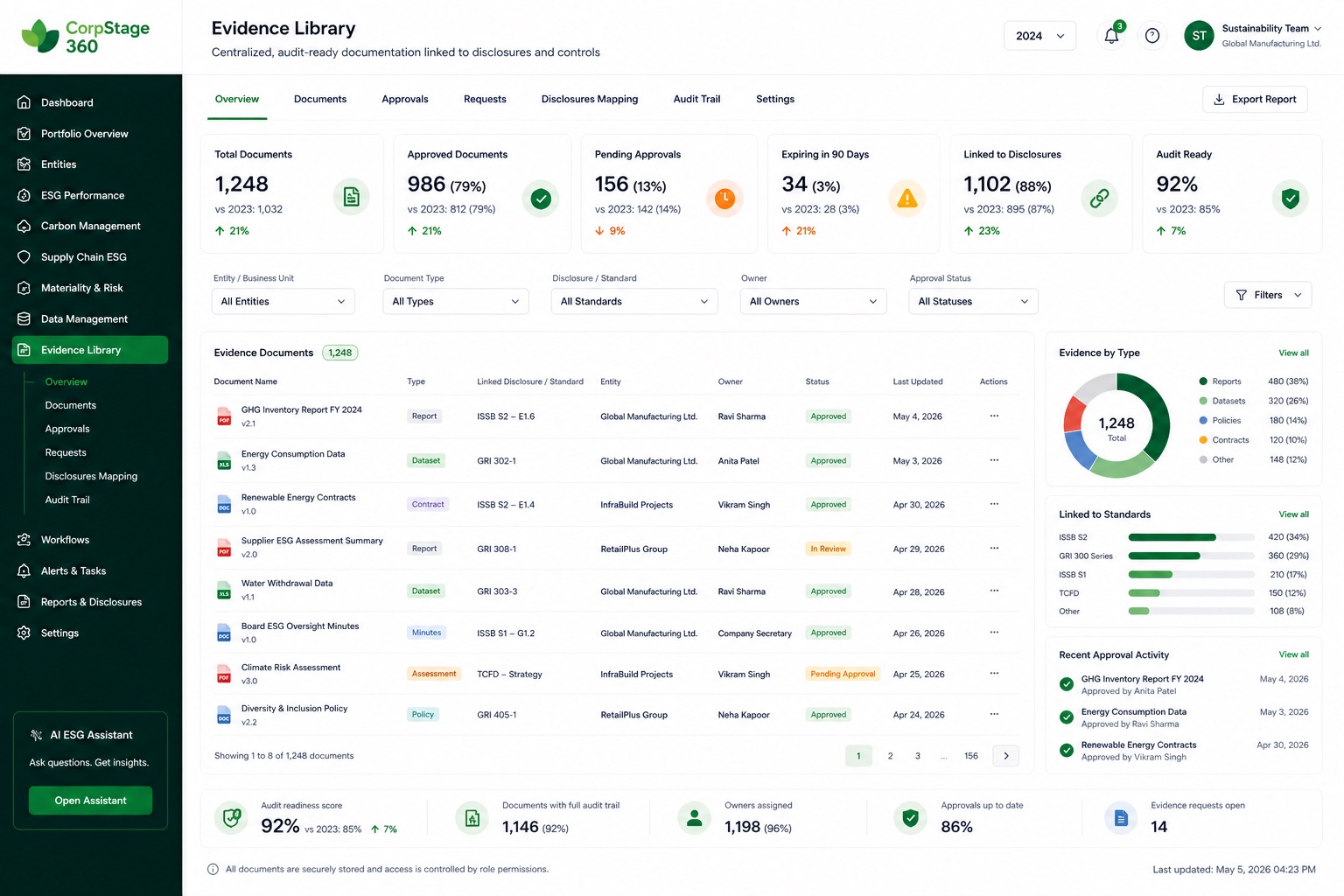The height and width of the screenshot is (896, 1344).
Task: Click the Open Assistant button
Action: (90, 801)
